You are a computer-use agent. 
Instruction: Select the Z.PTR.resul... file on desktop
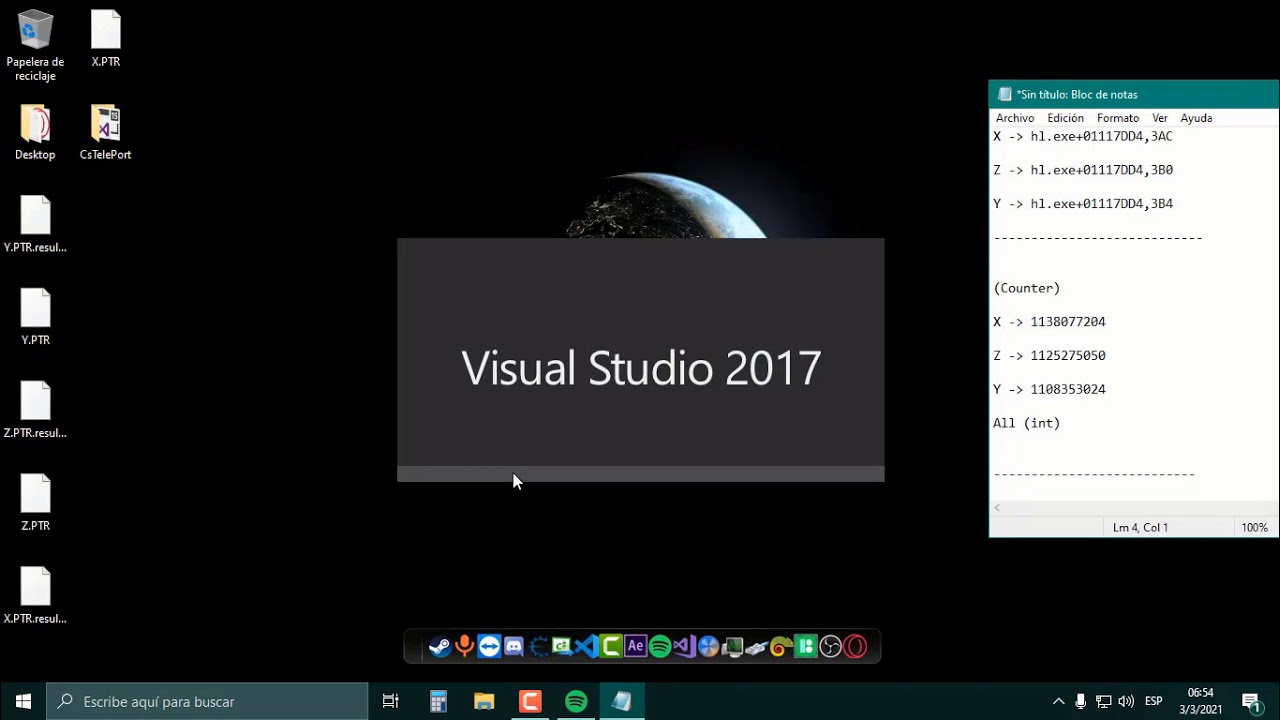tap(35, 411)
